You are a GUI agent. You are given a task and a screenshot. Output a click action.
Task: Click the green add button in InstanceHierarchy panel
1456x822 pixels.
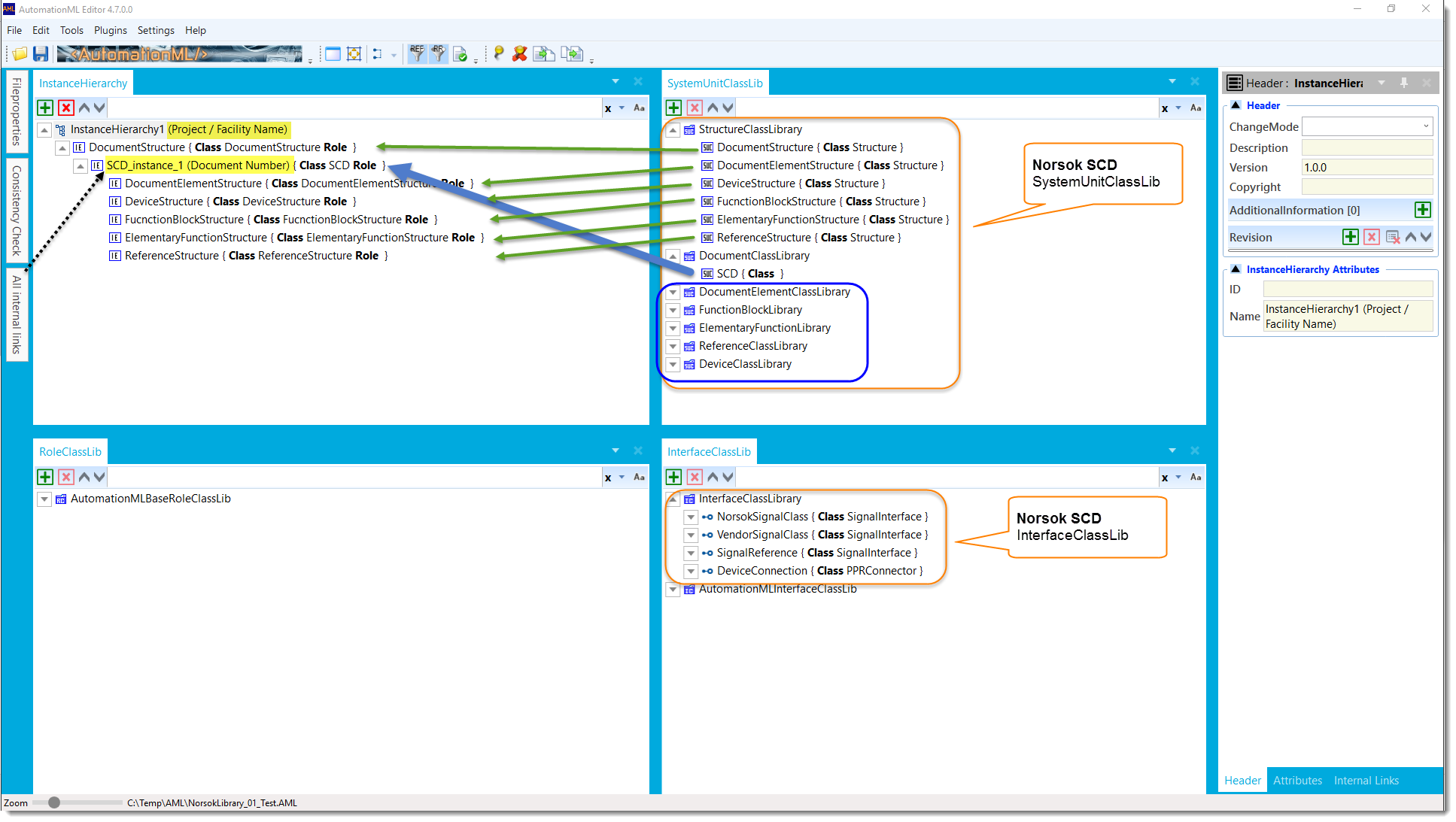(x=45, y=108)
